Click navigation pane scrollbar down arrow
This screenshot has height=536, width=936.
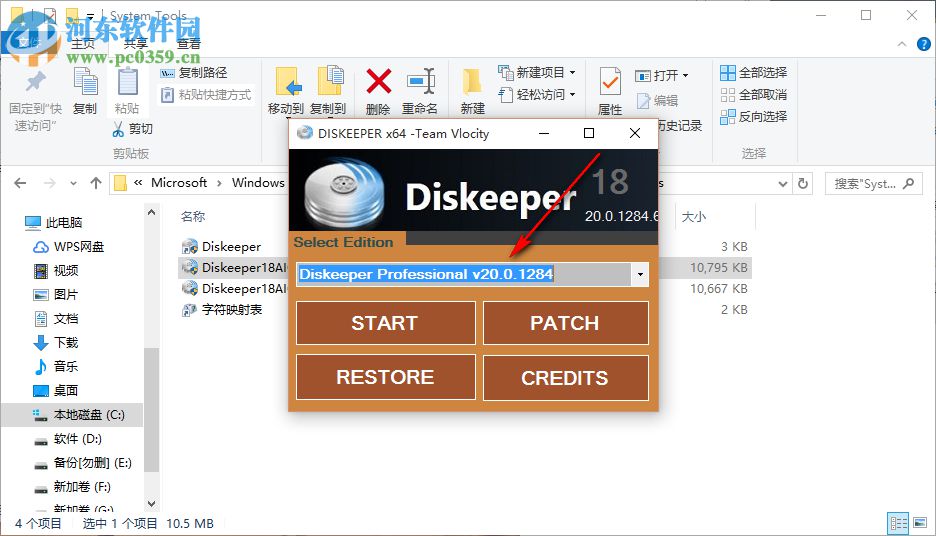(x=151, y=504)
